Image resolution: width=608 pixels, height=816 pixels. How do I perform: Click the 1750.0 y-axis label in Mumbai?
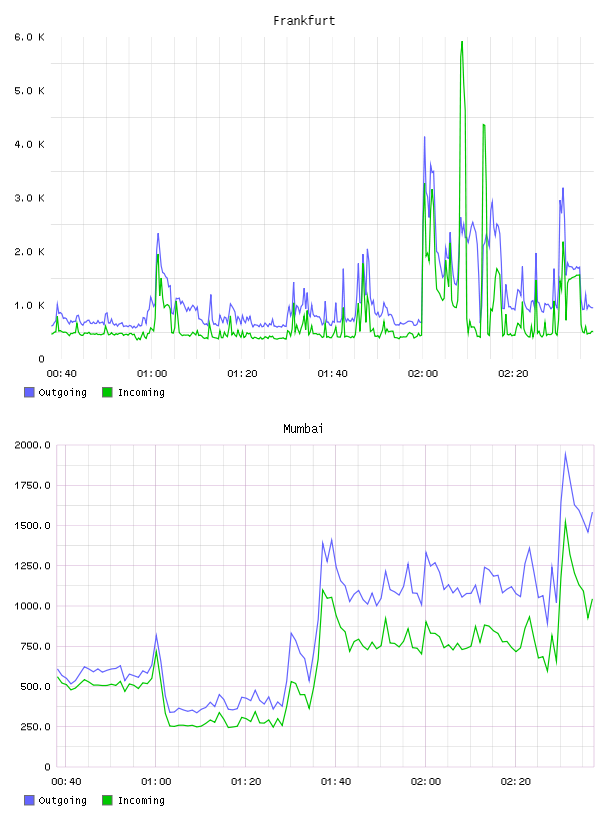[x=33, y=485]
